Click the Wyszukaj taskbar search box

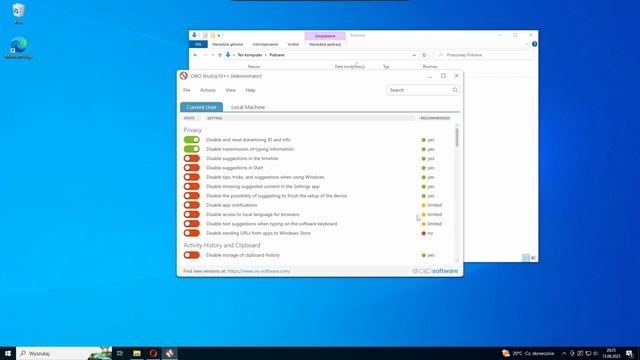[64, 353]
